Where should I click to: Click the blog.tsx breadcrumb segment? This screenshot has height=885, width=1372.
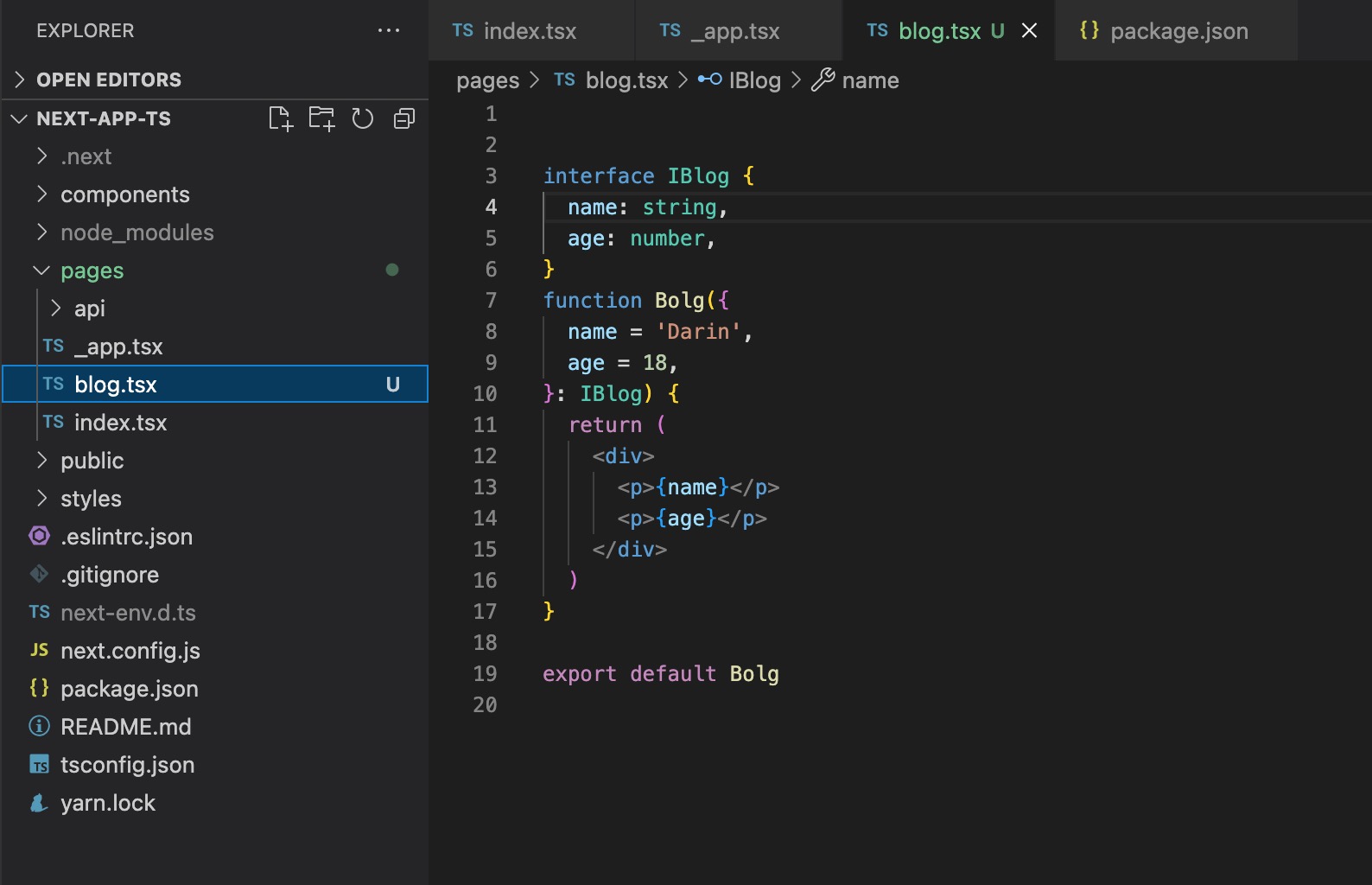pos(626,80)
